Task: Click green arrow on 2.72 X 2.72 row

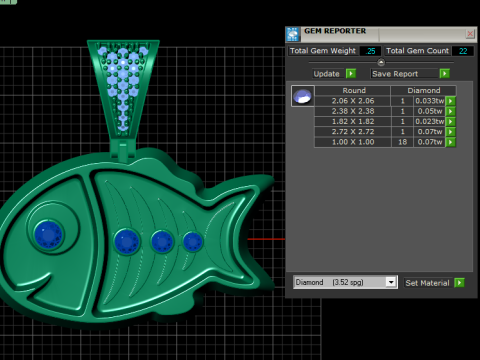Action: tap(451, 132)
